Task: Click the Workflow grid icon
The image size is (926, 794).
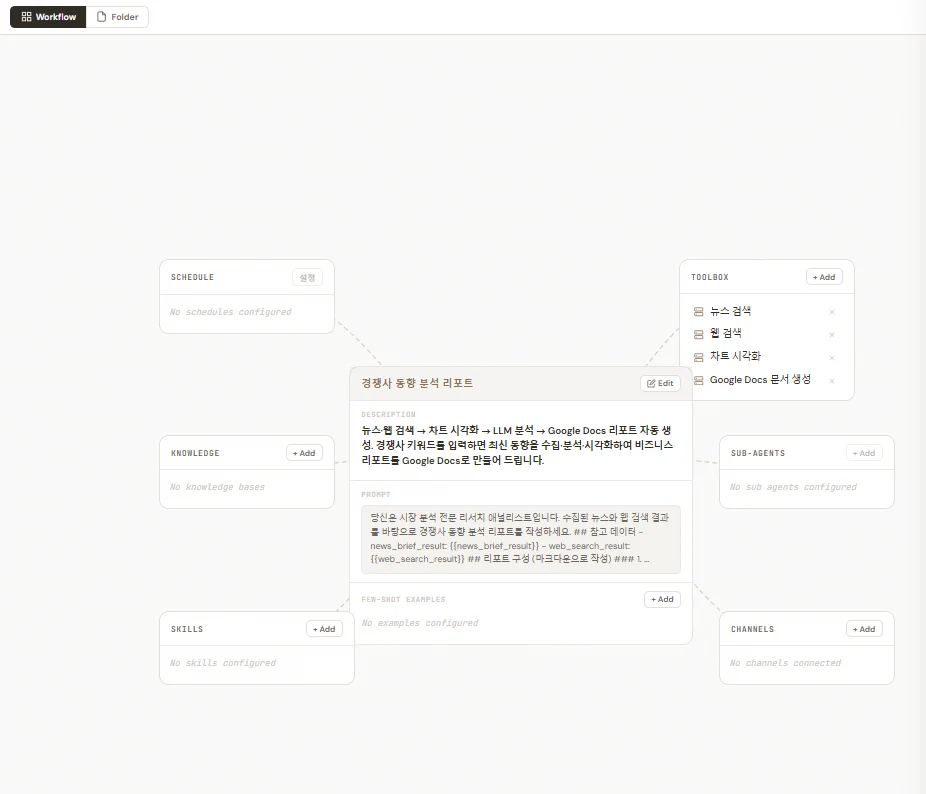Action: pyautogui.click(x=27, y=17)
